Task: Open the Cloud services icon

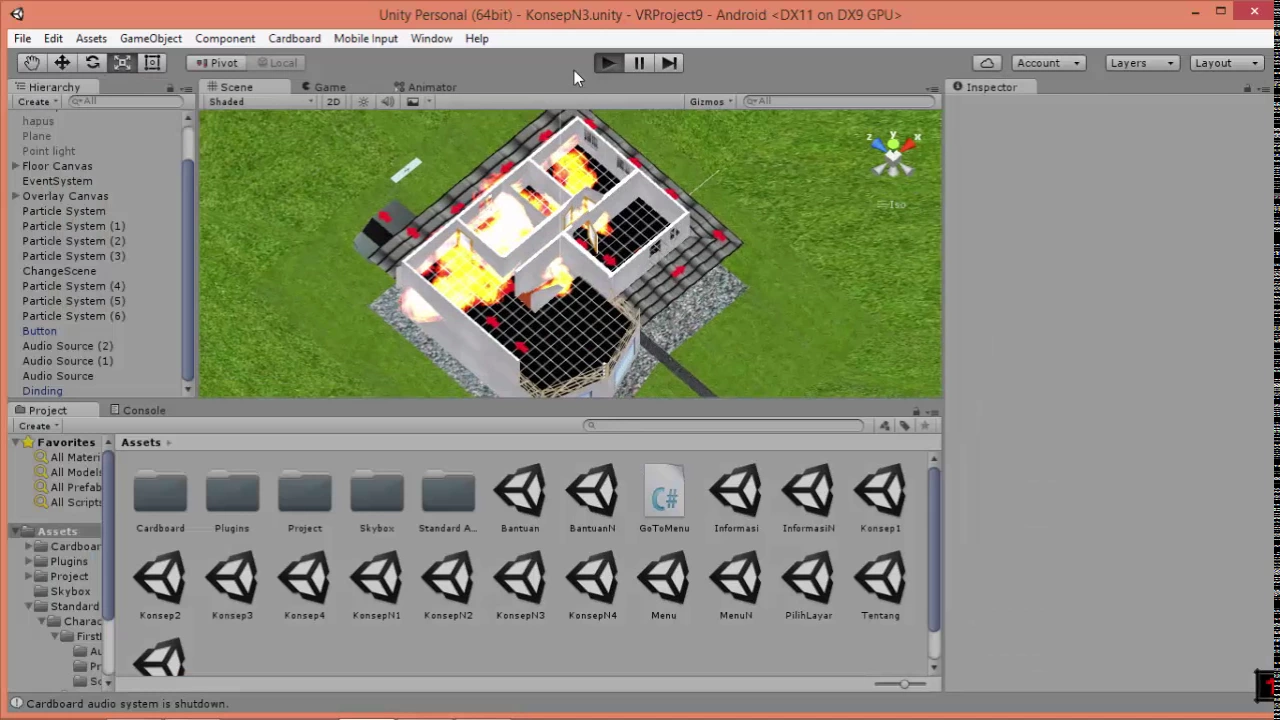Action: click(987, 63)
